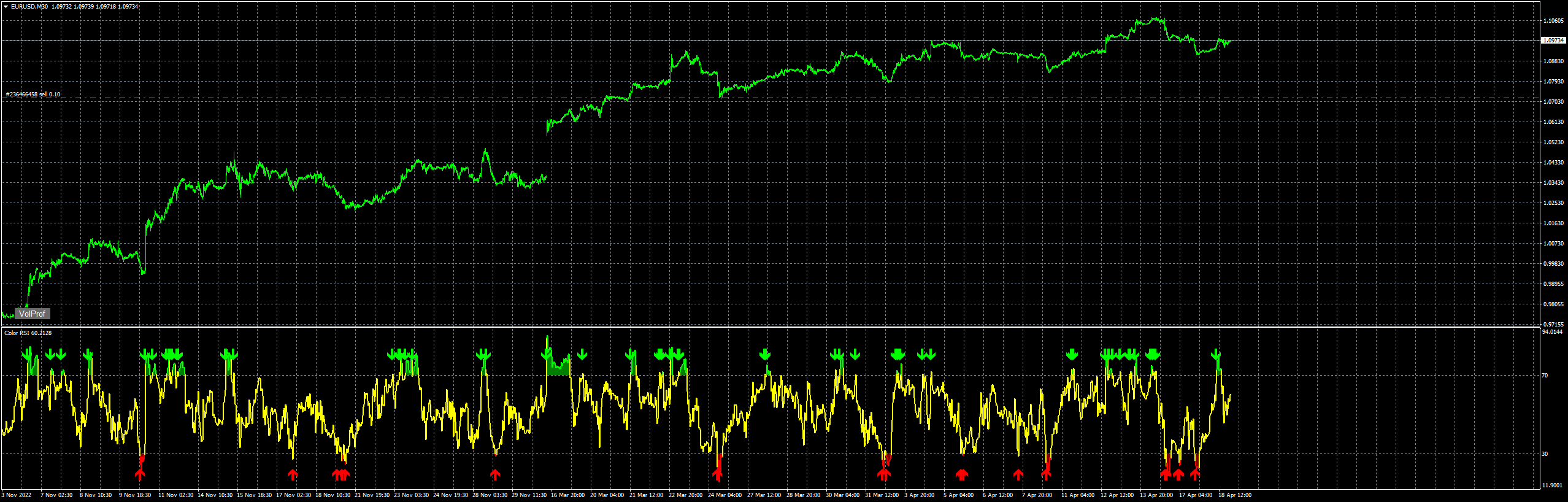The image size is (1568, 502).
Task: Click the 1.03430 price scale value
Action: [x=1553, y=183]
